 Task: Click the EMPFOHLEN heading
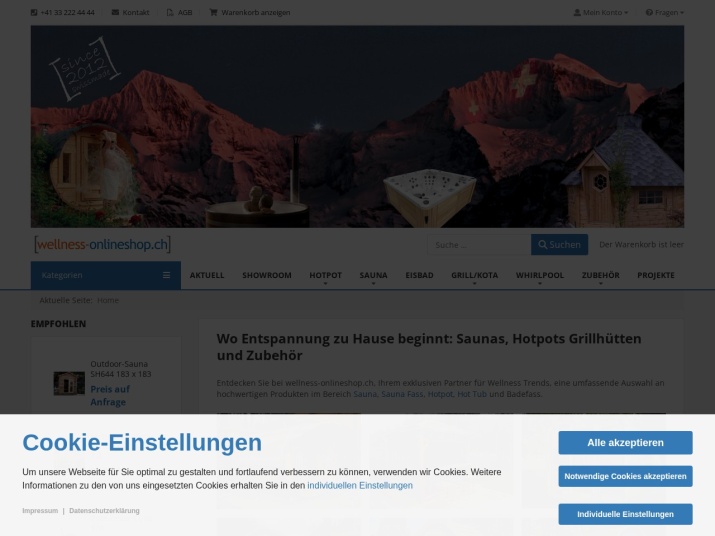[x=58, y=324]
